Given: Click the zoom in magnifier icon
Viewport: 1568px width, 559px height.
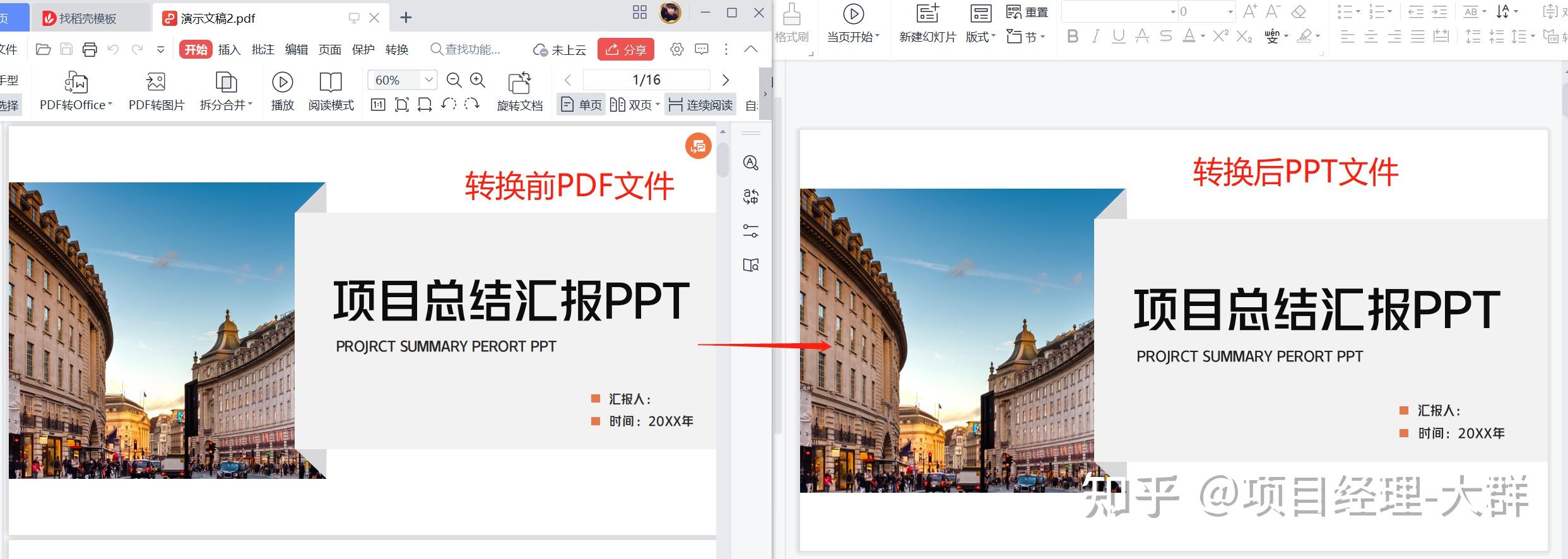Looking at the screenshot, I should [x=478, y=80].
